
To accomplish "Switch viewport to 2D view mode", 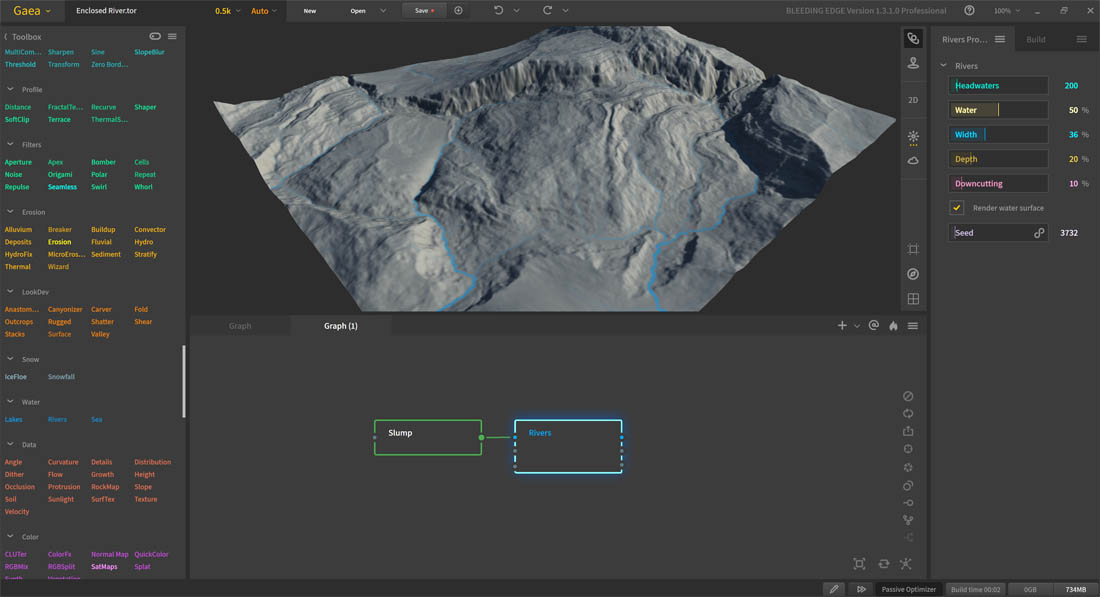I will tap(913, 100).
